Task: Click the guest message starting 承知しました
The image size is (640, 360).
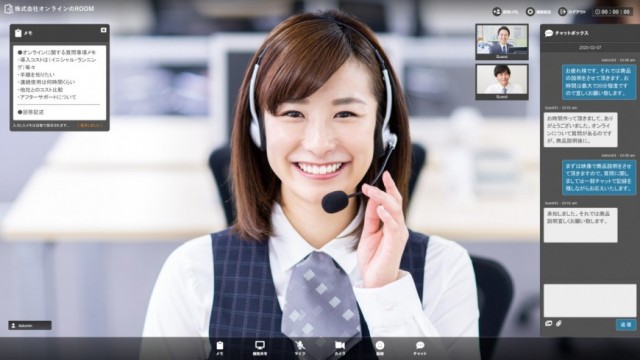Action: click(x=580, y=225)
